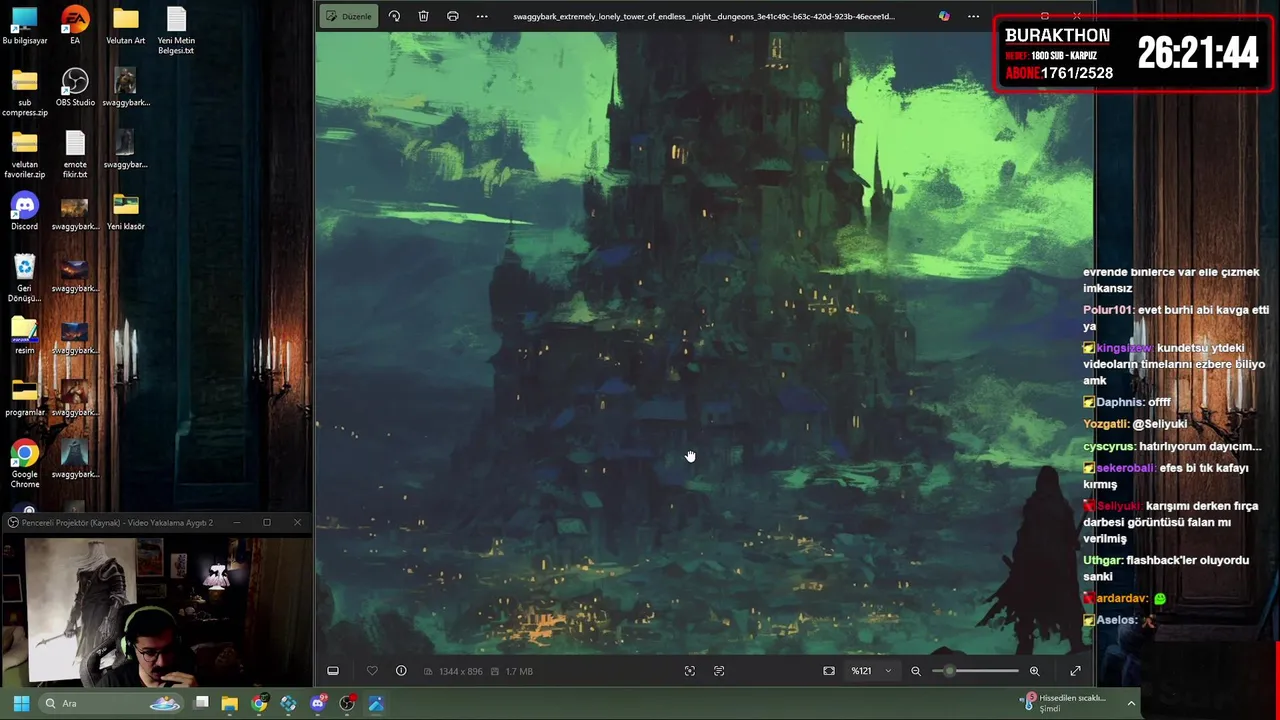Select velutan favoriler.zip on desktop
1280x720 pixels.
click(x=25, y=155)
